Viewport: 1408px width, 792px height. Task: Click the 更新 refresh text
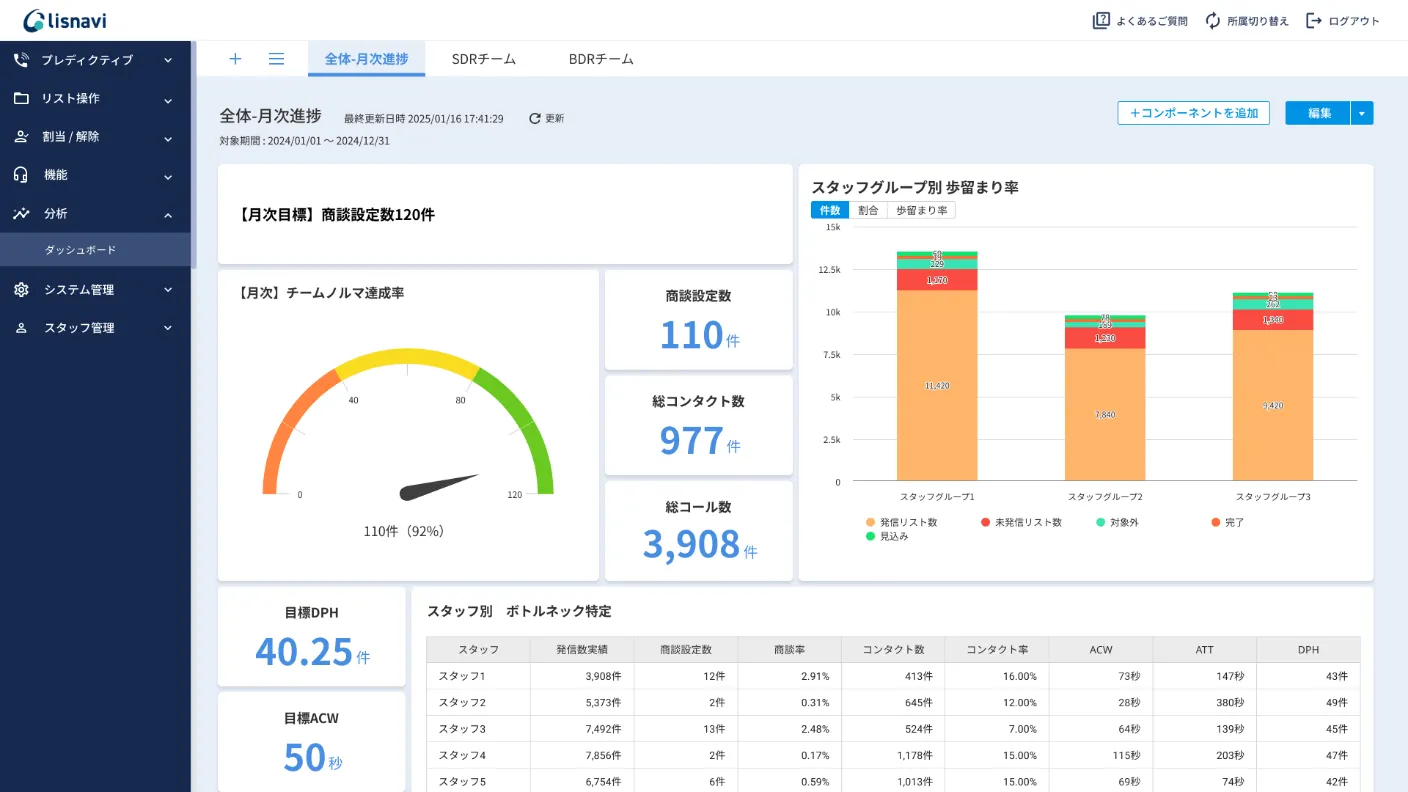click(x=554, y=118)
